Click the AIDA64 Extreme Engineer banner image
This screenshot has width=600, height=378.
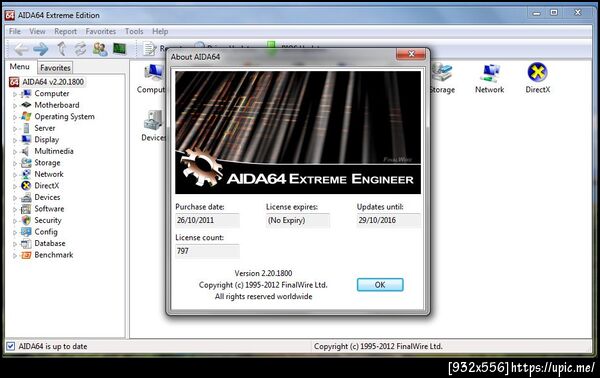pos(298,132)
